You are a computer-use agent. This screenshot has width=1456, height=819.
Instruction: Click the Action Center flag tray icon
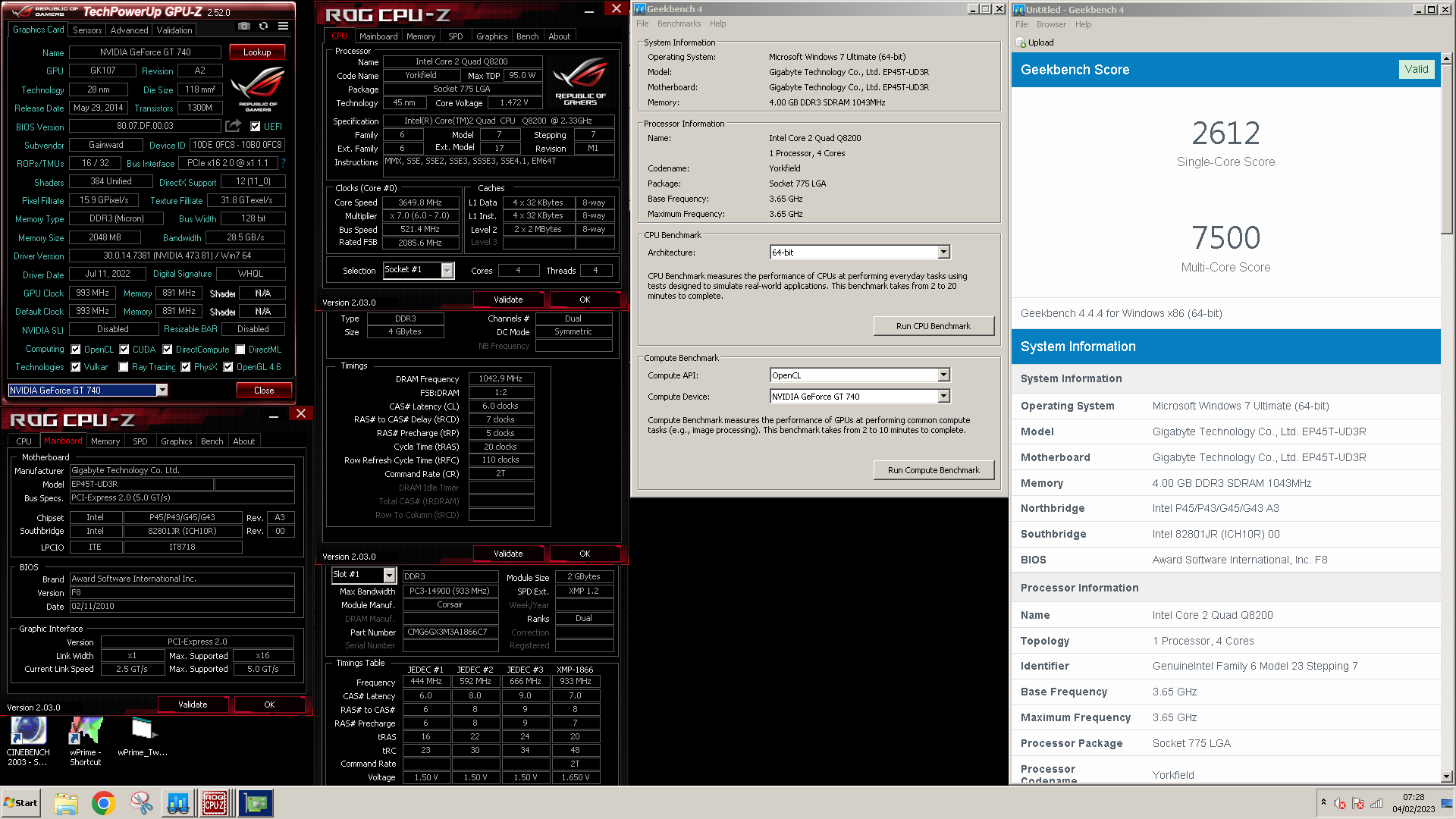(x=1358, y=803)
